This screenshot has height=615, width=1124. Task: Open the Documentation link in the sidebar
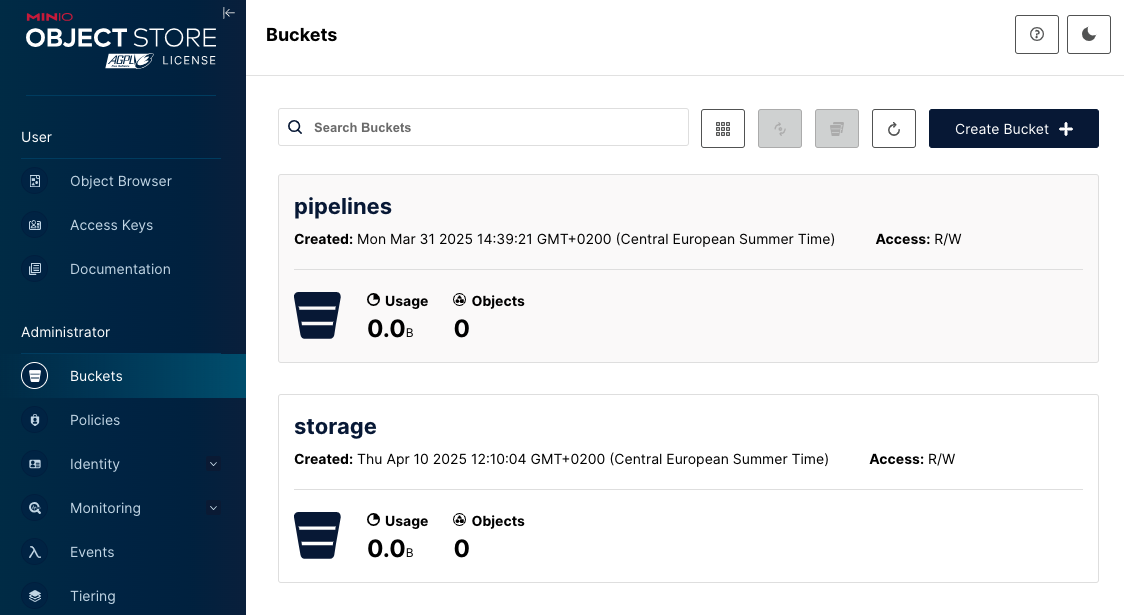coord(120,269)
